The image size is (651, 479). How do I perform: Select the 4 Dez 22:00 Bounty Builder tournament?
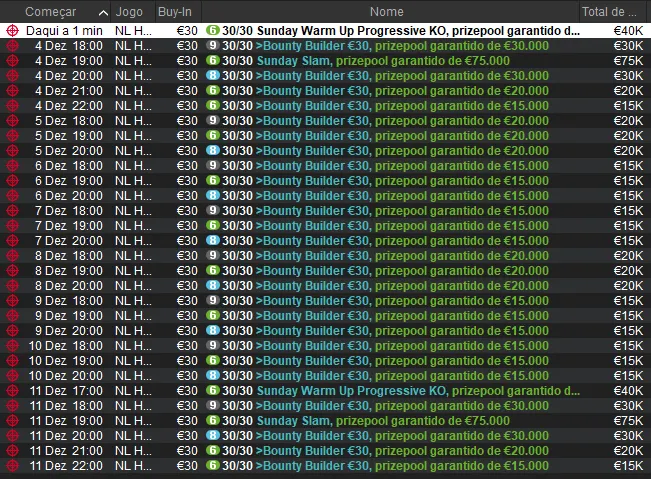coord(401,106)
